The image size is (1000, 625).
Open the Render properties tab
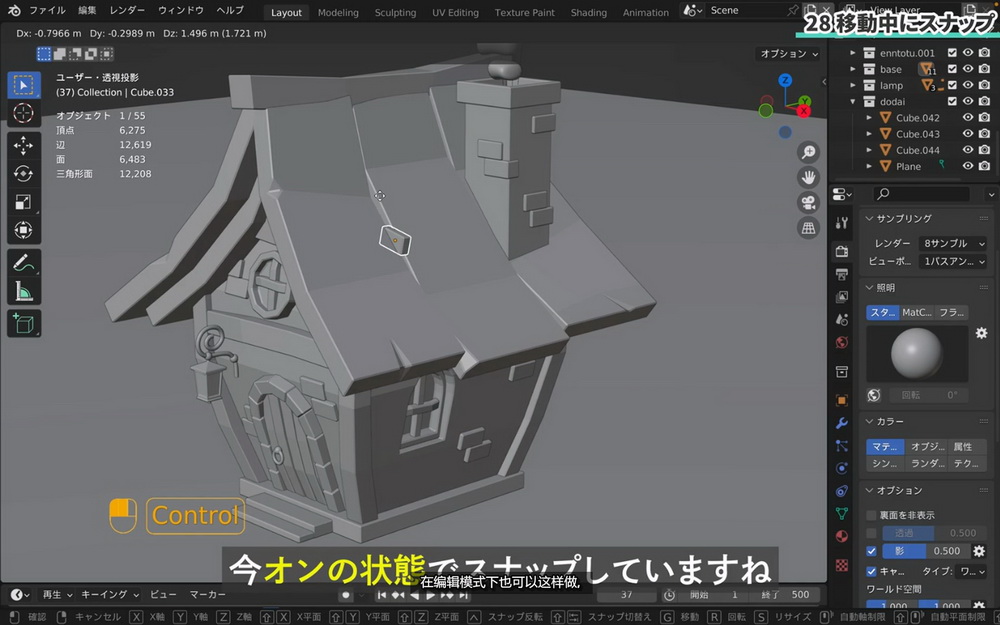click(842, 251)
